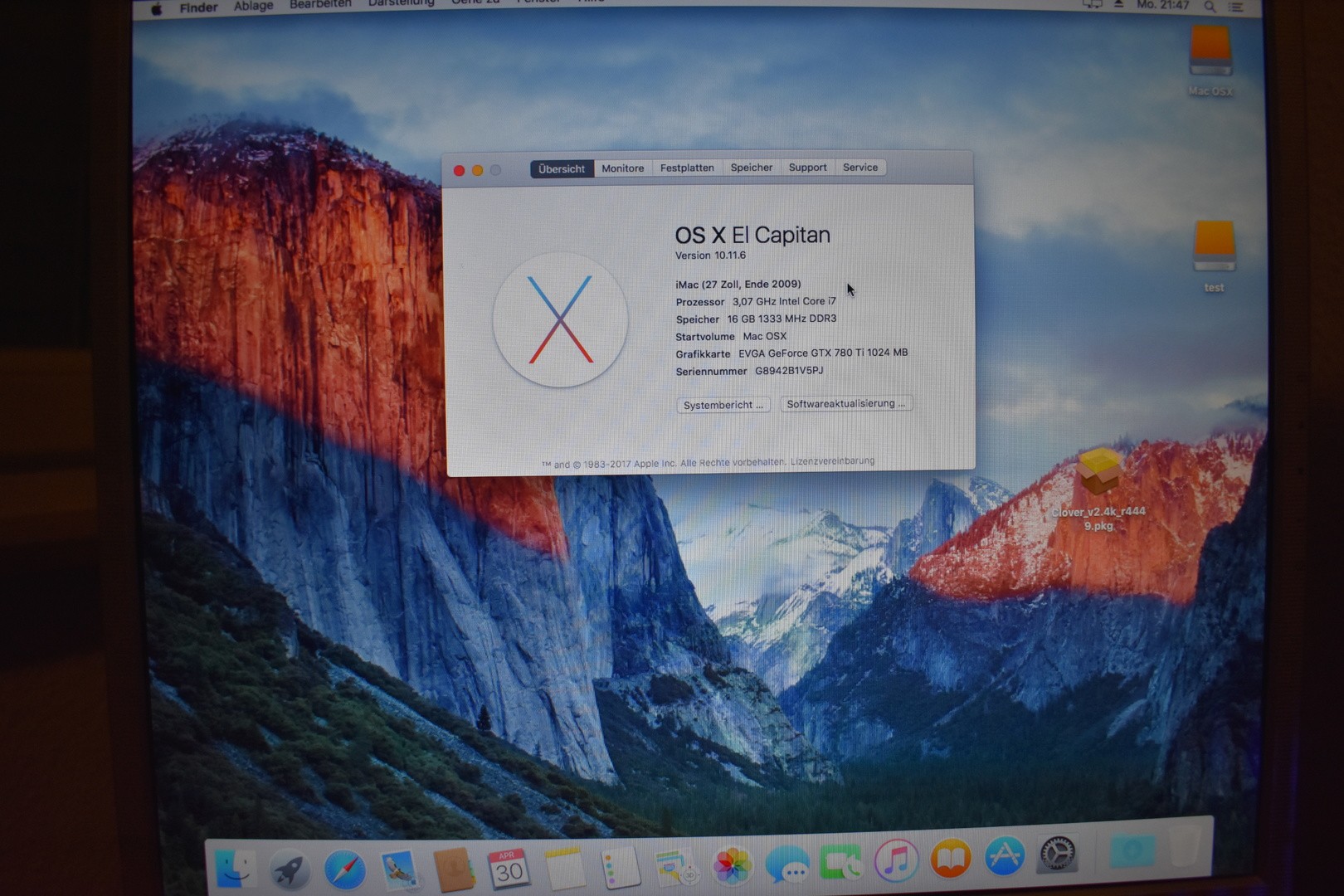Click the Seriennummer label
Viewport: 1344px width, 896px height.
[711, 372]
